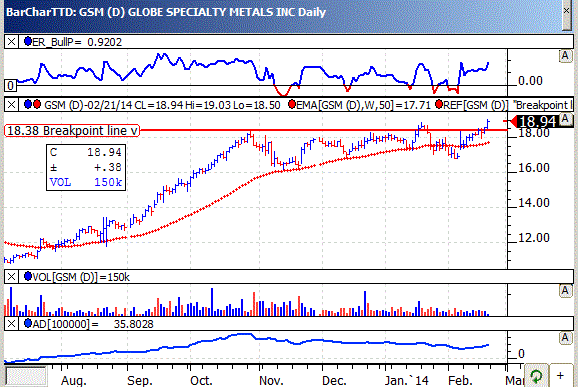Click the Sep. date axis label
Image resolution: width=578 pixels, height=387 pixels.
[140, 380]
